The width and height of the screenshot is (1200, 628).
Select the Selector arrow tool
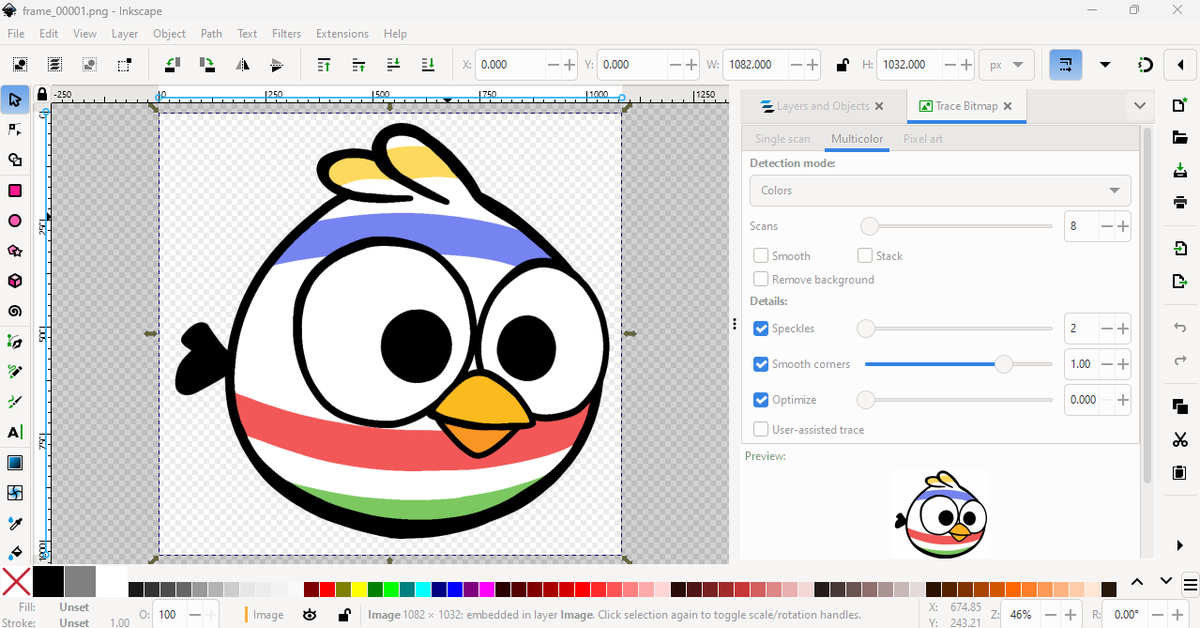(x=15, y=99)
